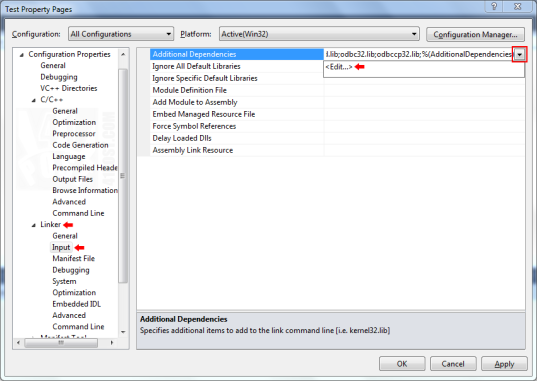The image size is (537, 381).
Task: Click the tree vertical scrollbar thumb
Action: pyautogui.click(x=123, y=176)
